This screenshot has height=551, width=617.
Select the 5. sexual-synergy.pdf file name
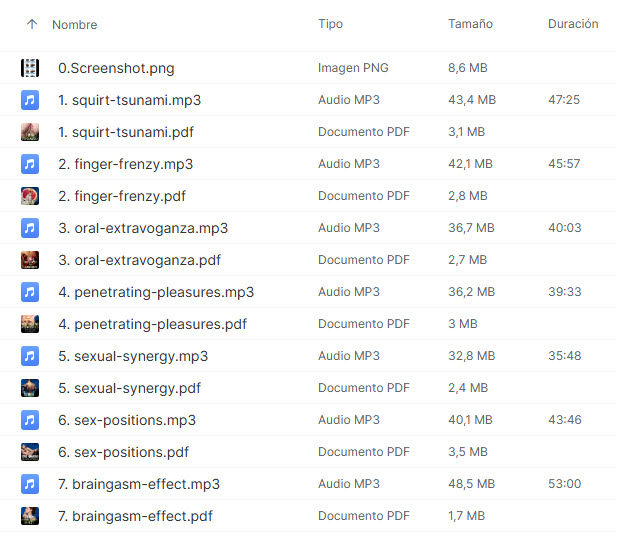[x=129, y=388]
